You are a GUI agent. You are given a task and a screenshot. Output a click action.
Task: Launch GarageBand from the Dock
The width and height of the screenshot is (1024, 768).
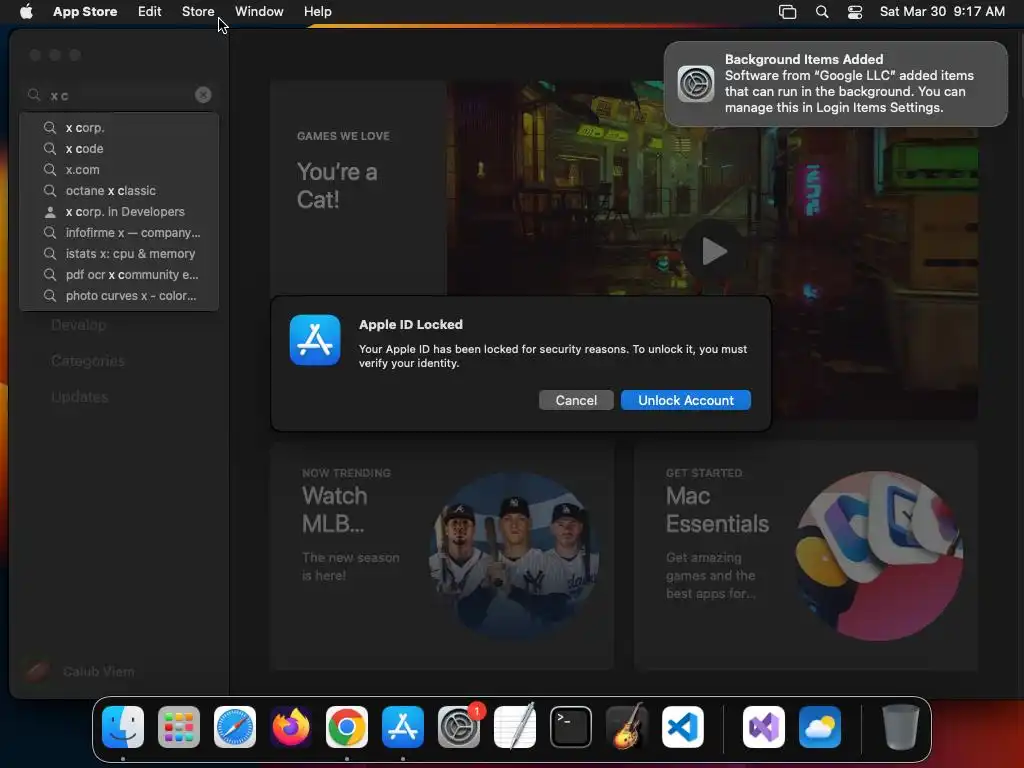[627, 727]
